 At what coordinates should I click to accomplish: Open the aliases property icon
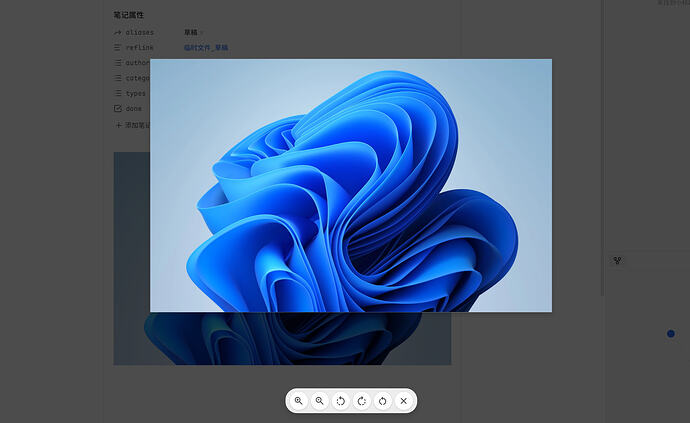[117, 33]
